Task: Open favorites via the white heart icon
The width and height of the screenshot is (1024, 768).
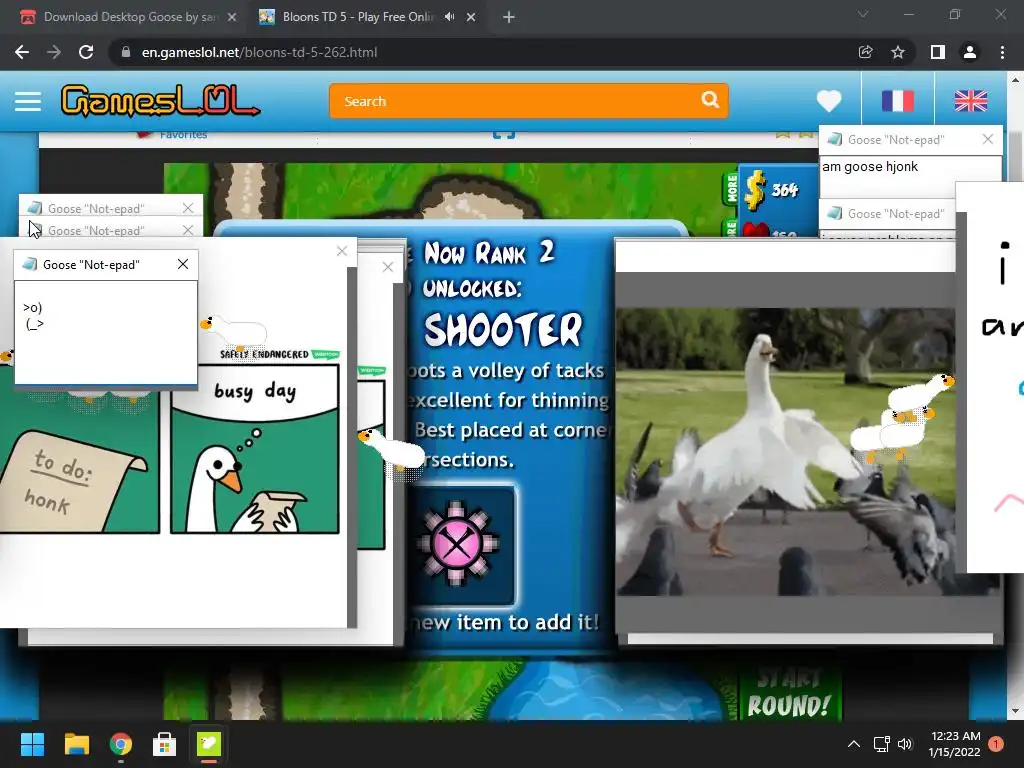Action: click(x=829, y=101)
